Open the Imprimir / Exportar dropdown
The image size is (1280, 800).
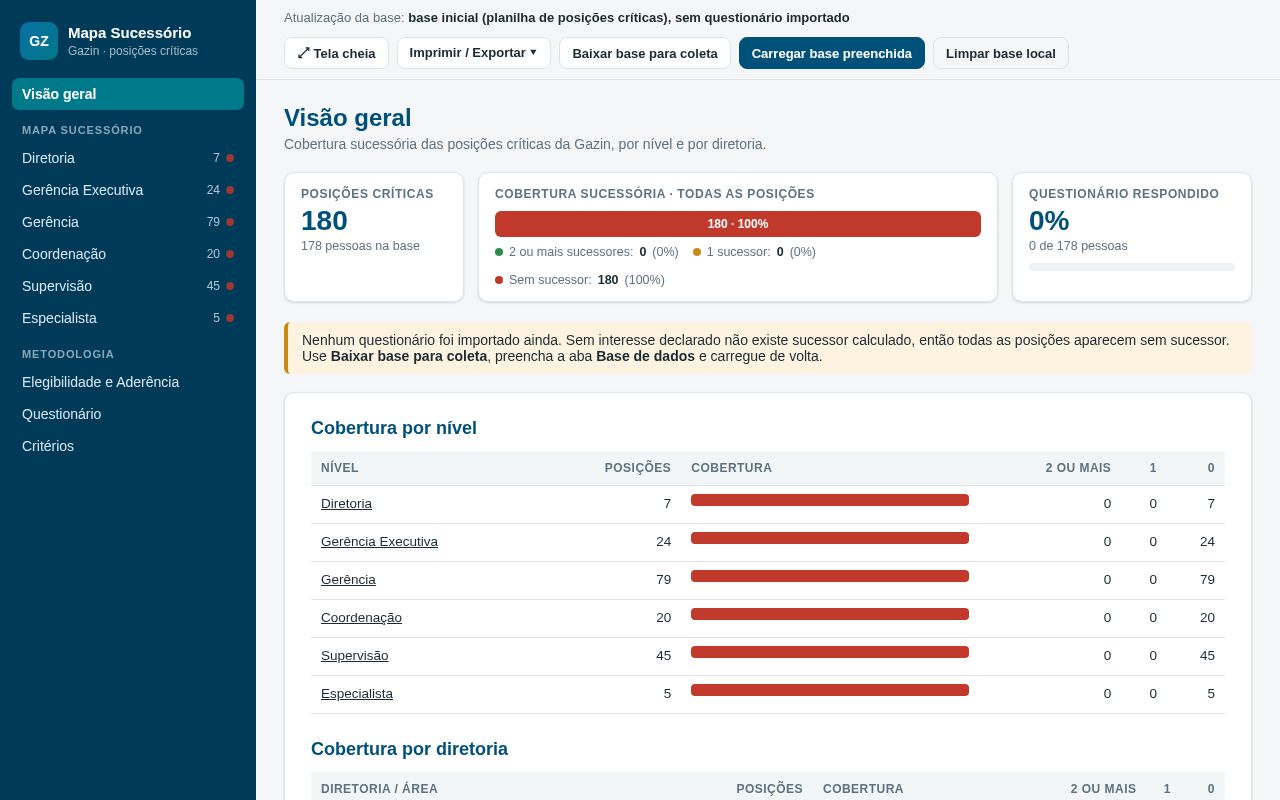click(x=474, y=53)
